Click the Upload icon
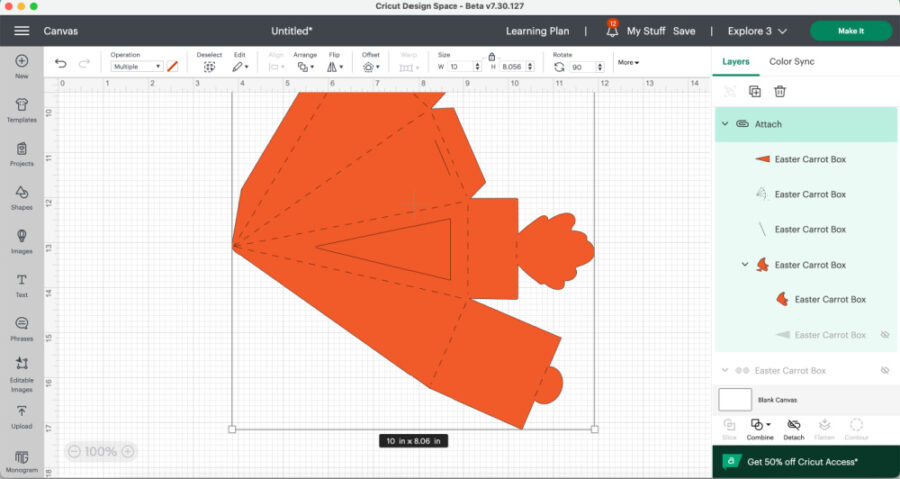Image resolution: width=900 pixels, height=479 pixels. 21,416
